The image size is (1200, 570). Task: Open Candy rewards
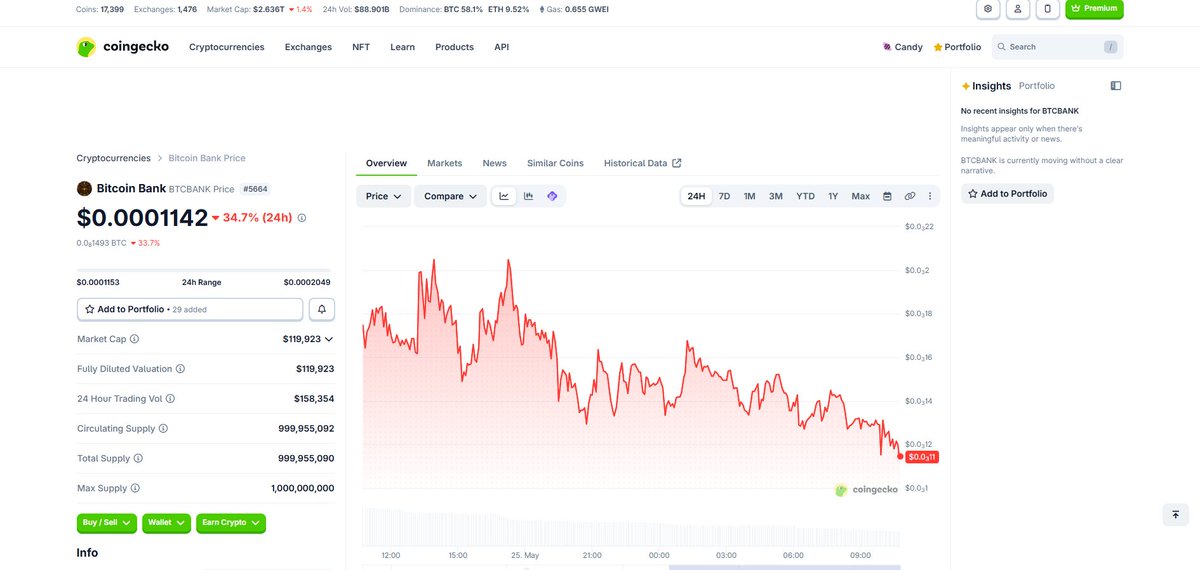[x=903, y=47]
